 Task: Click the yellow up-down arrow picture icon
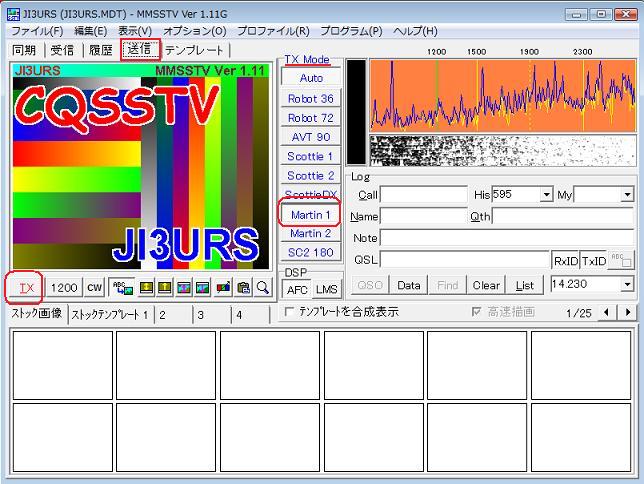[x=146, y=288]
